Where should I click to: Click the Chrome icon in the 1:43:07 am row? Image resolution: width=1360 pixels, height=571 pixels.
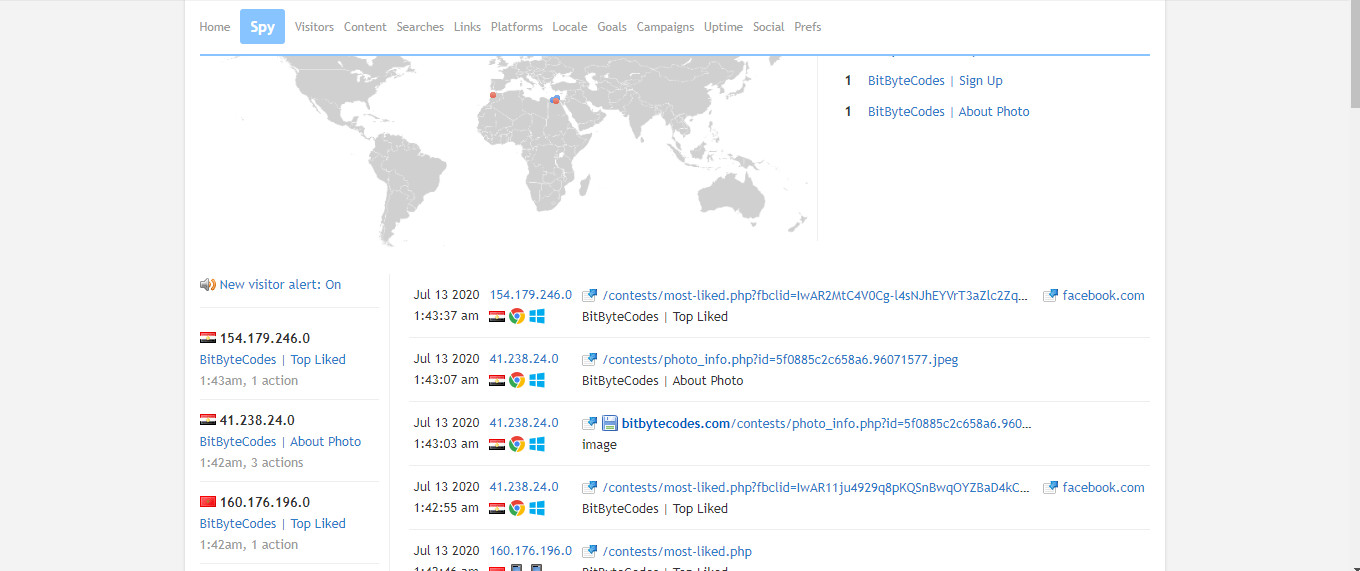[x=517, y=381]
